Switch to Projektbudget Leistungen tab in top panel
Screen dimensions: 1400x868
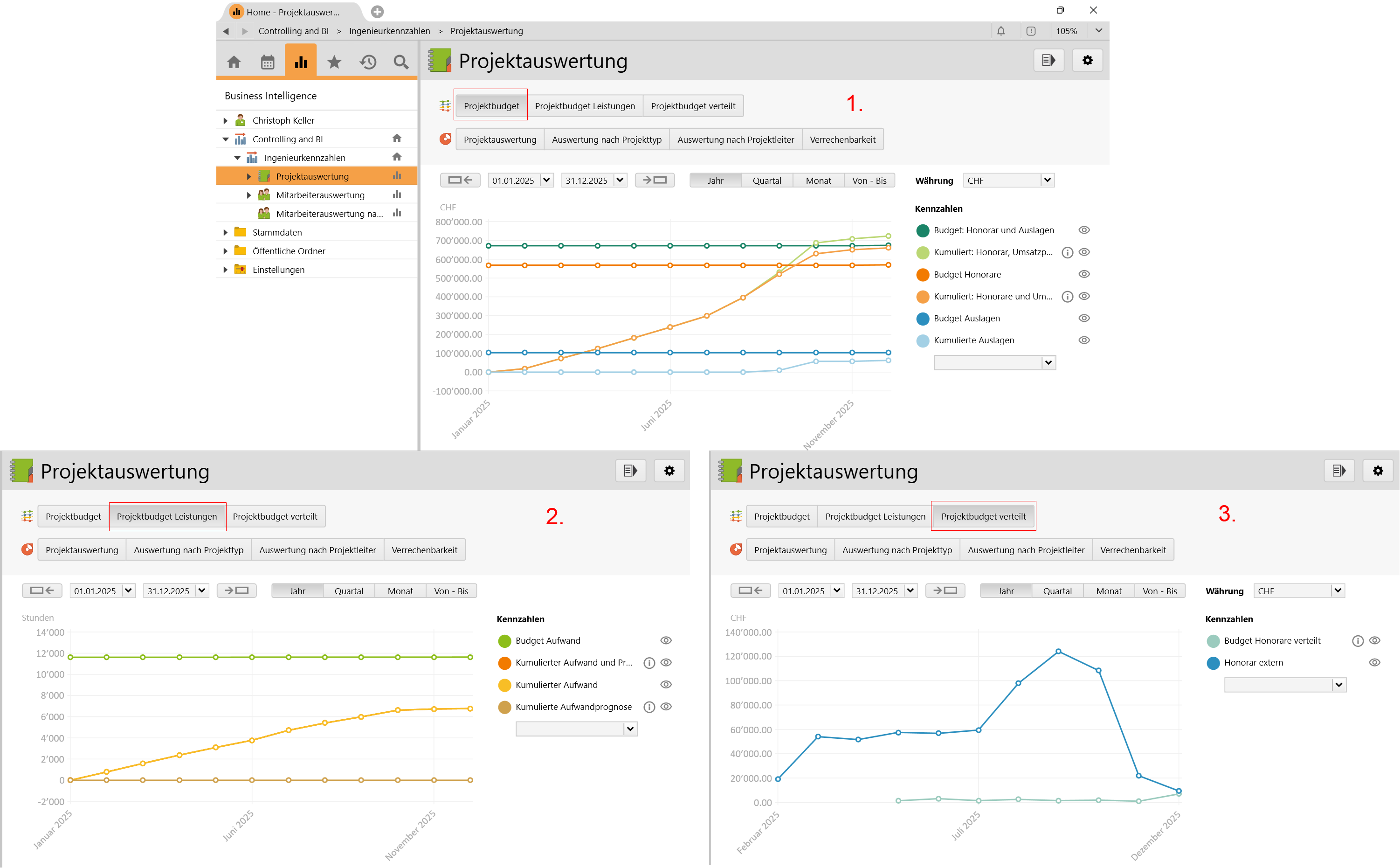point(585,106)
